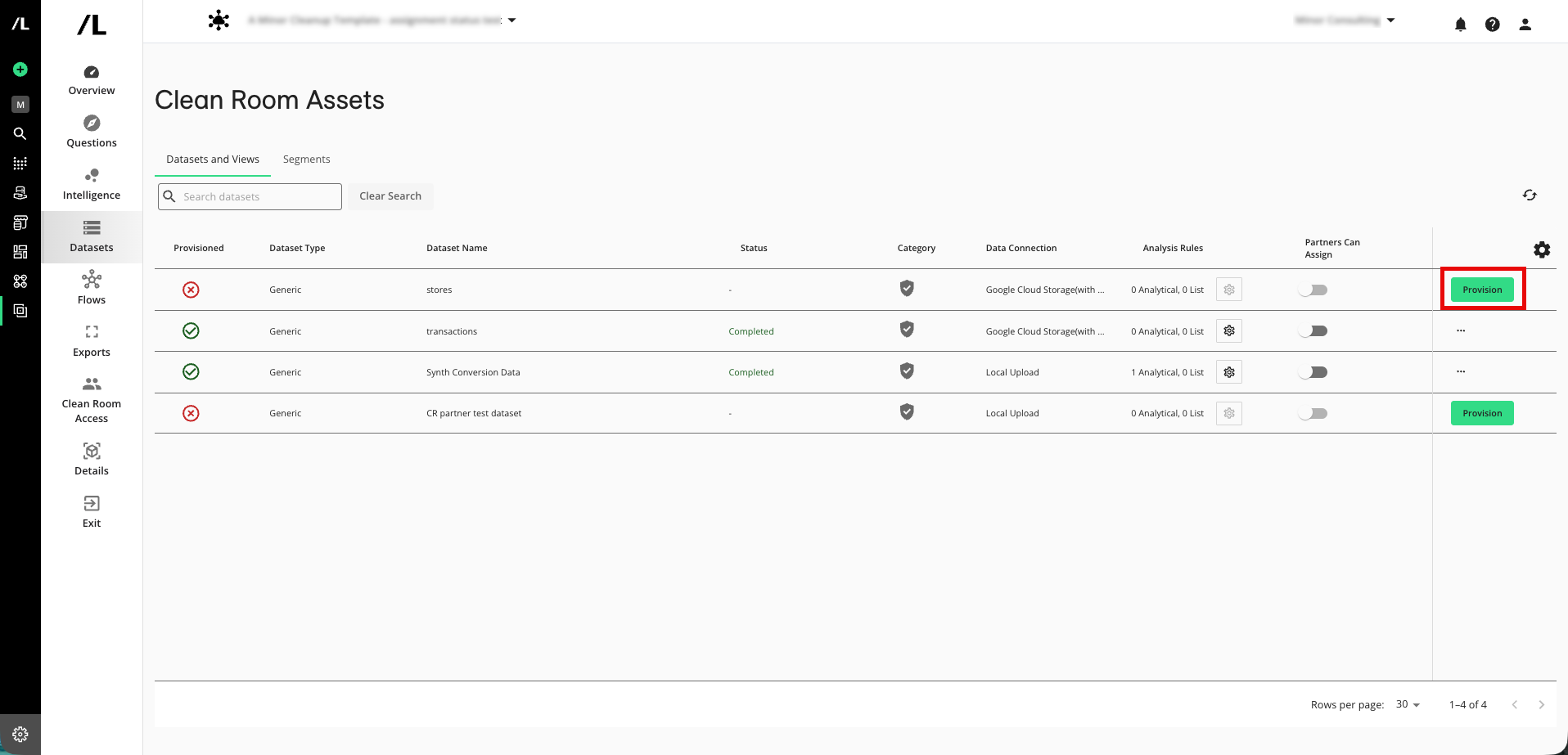
Task: Provision the CR partner test dataset
Action: [x=1482, y=413]
